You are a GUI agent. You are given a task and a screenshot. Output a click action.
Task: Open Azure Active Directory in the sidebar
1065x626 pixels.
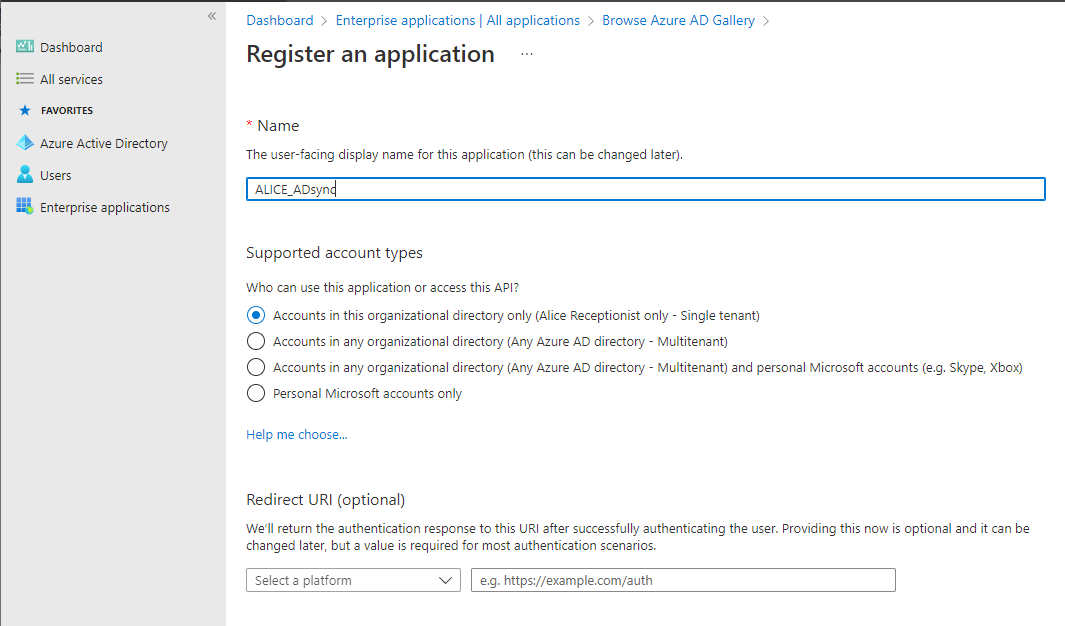[x=104, y=143]
